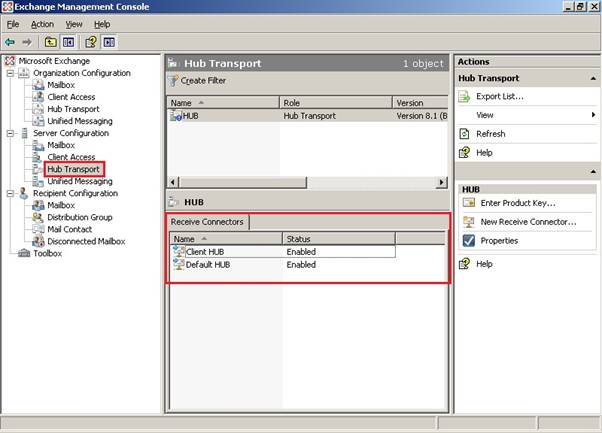This screenshot has height=433, width=602.
Task: Click New Receive Connector... action
Action: 528,221
